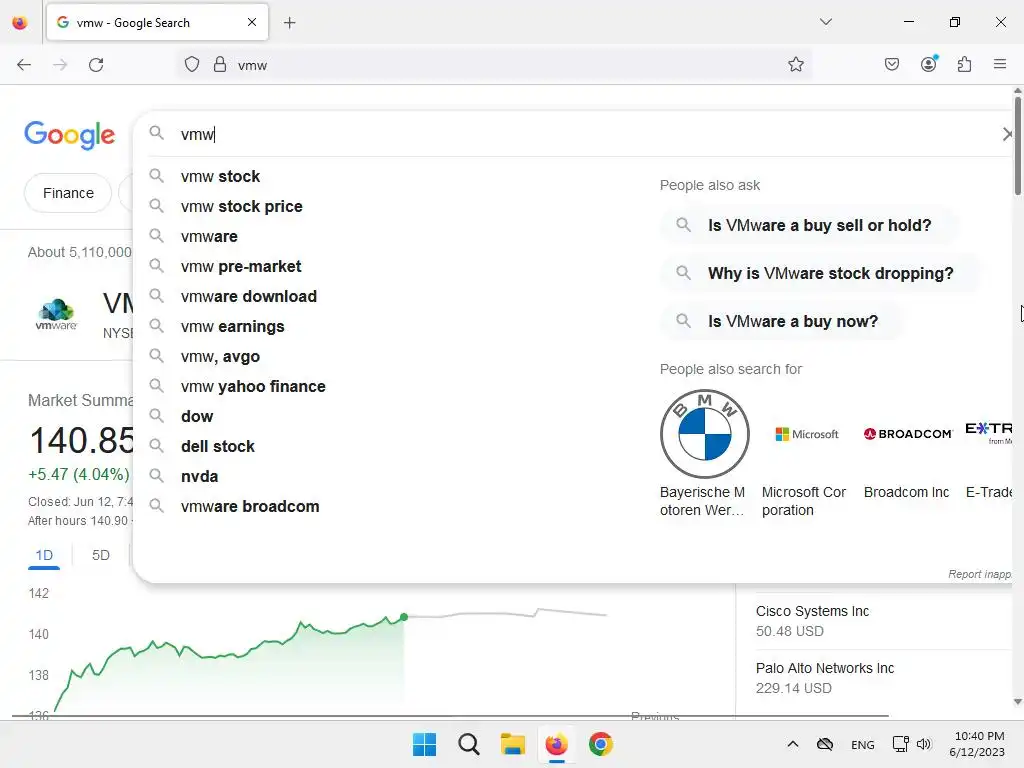Select suggestion vmw, avgo
This screenshot has height=768, width=1024.
[x=220, y=357]
